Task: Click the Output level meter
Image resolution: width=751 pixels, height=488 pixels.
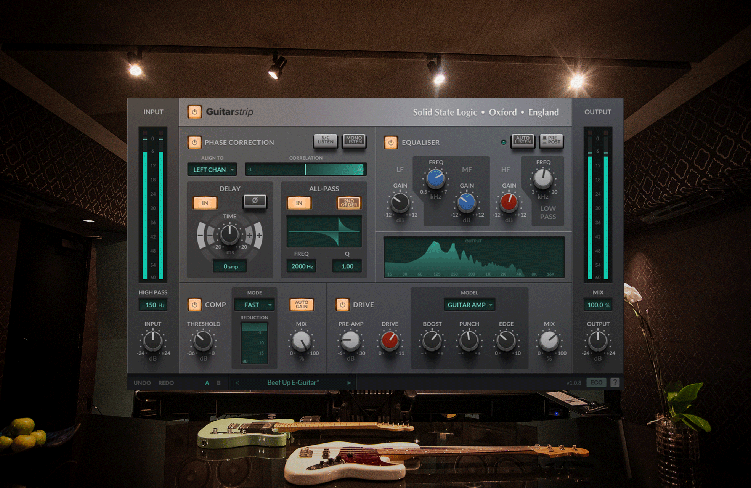Action: click(x=598, y=204)
